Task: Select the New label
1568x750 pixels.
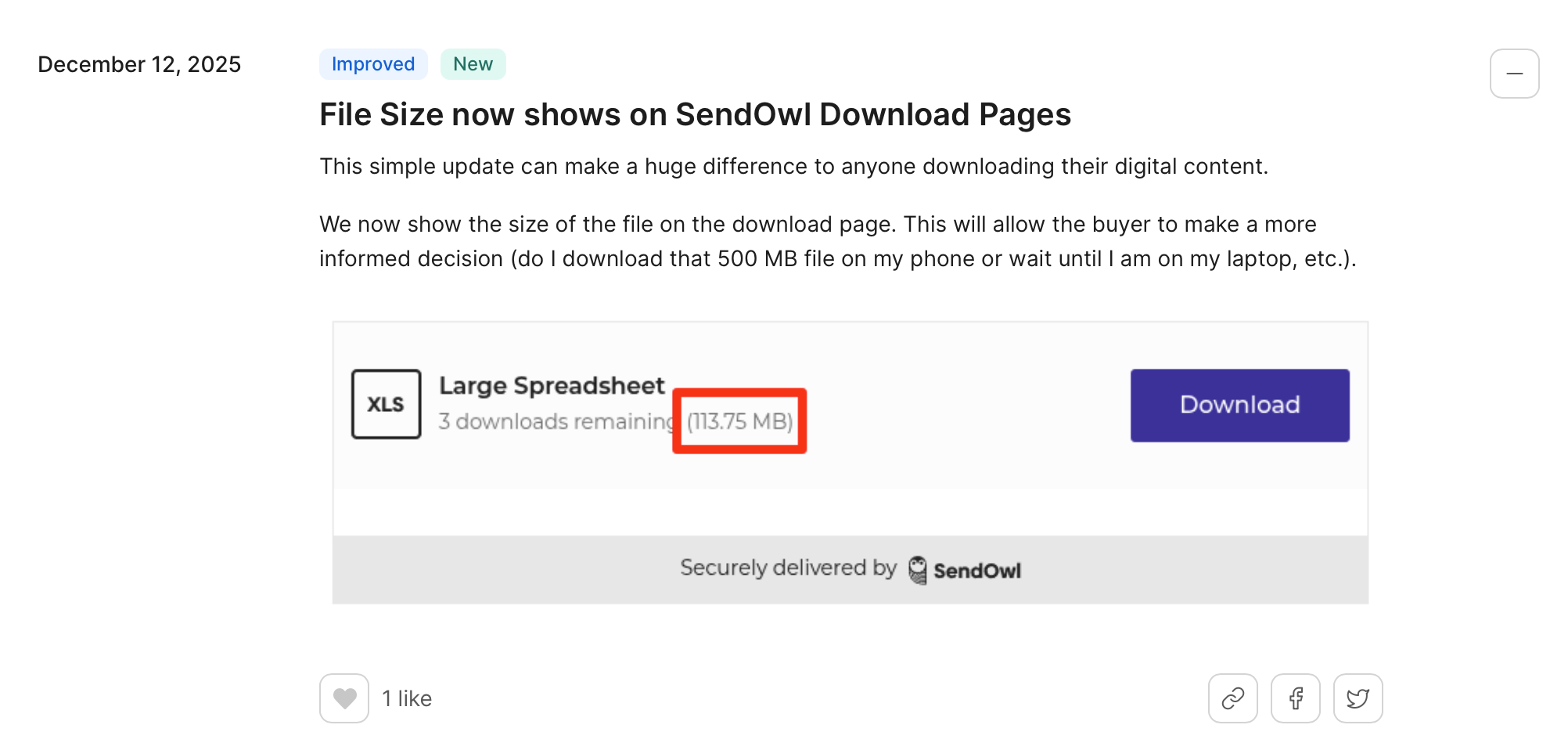Action: point(473,63)
